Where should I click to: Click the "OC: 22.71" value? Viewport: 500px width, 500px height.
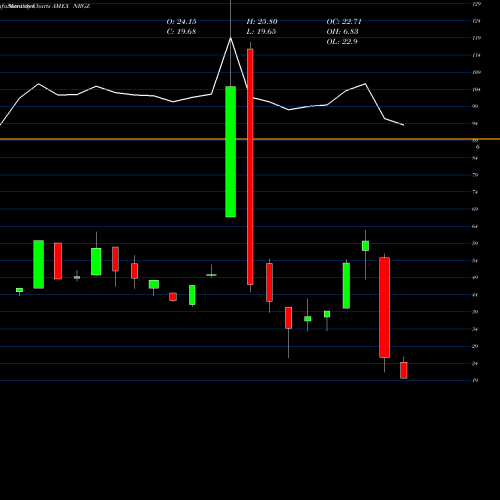pyautogui.click(x=344, y=22)
